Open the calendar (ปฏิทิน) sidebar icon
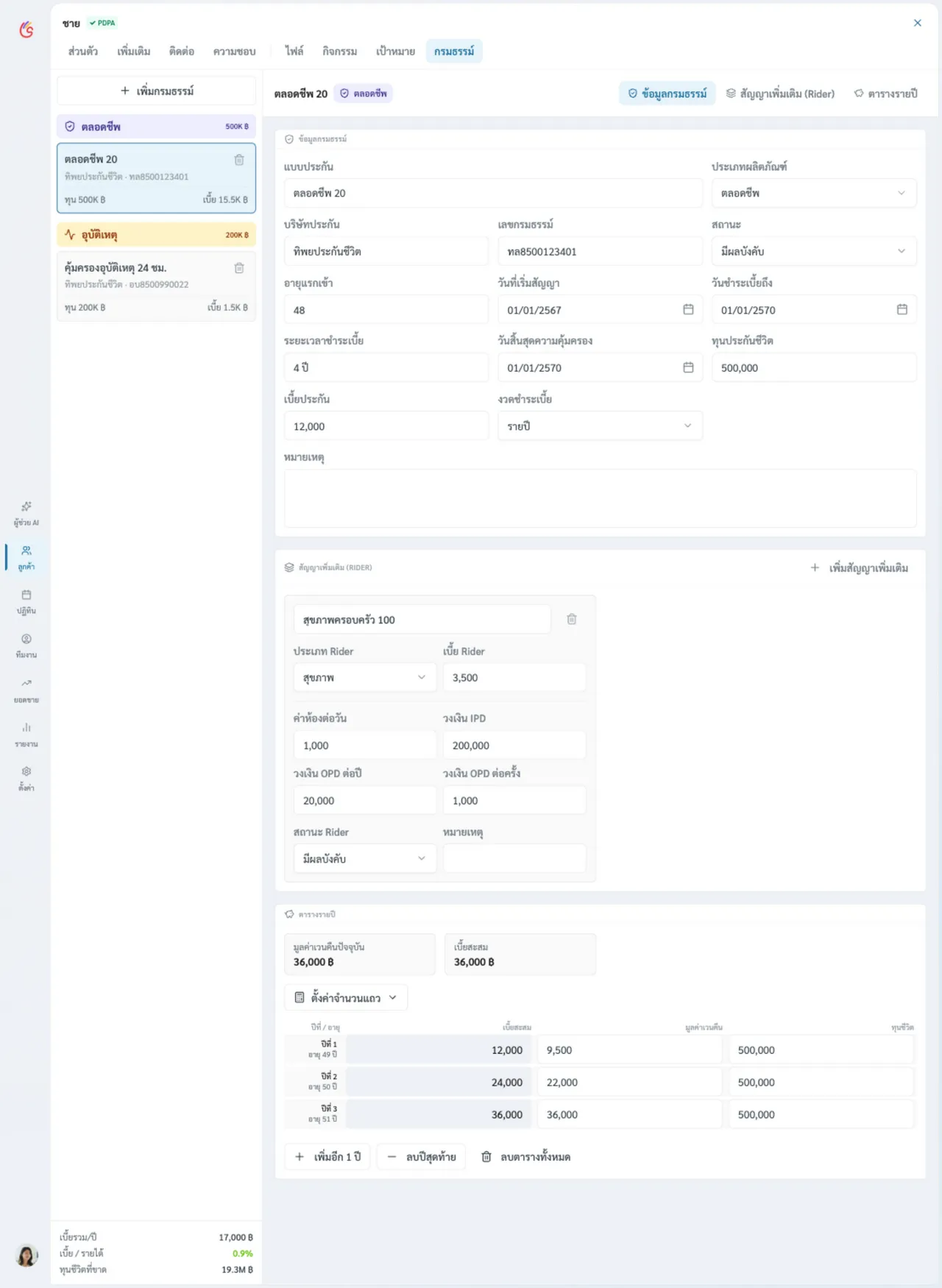The image size is (942, 1288). pos(26,602)
